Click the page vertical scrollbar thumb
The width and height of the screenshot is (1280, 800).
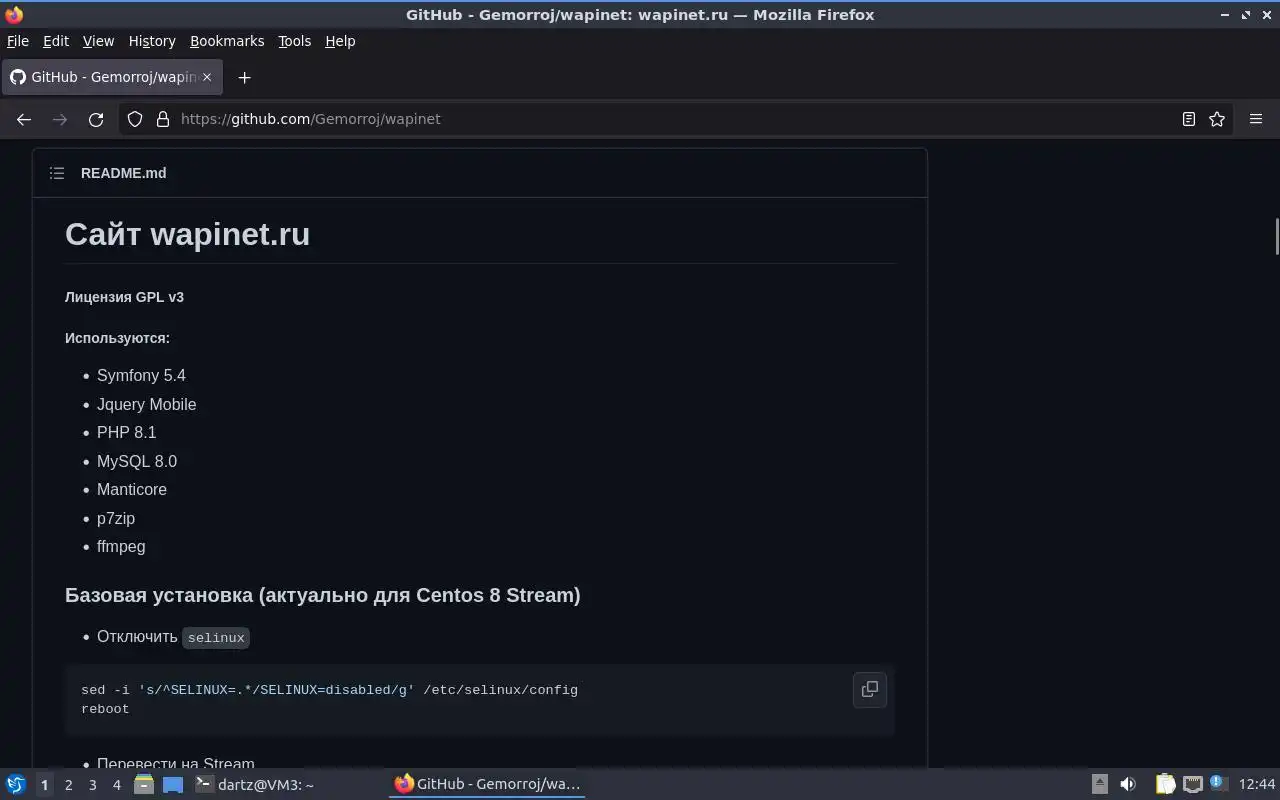[x=1277, y=236]
